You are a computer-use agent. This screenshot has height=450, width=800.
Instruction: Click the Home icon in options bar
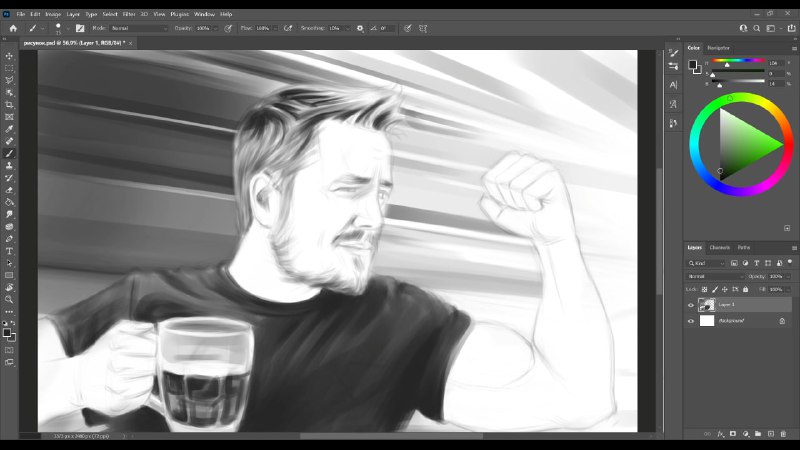click(13, 28)
